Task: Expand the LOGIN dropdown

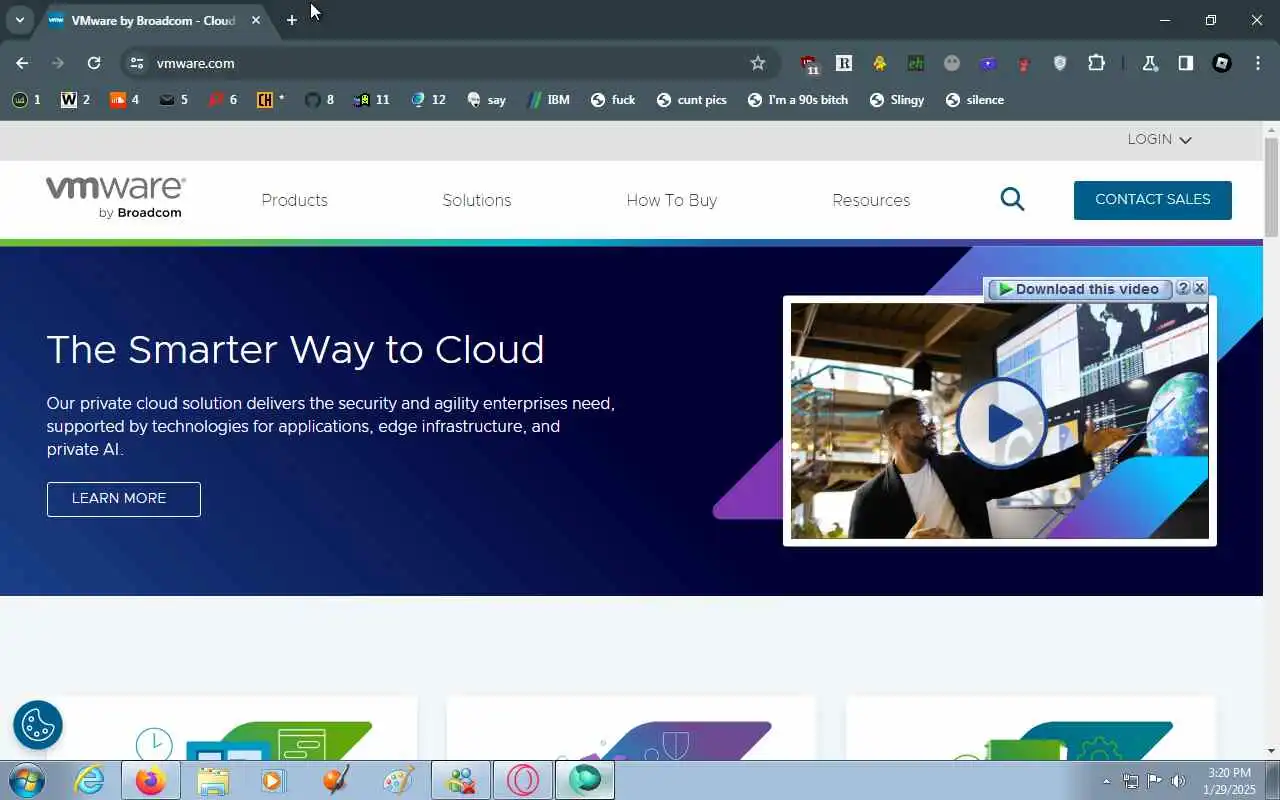Action: (x=1160, y=139)
